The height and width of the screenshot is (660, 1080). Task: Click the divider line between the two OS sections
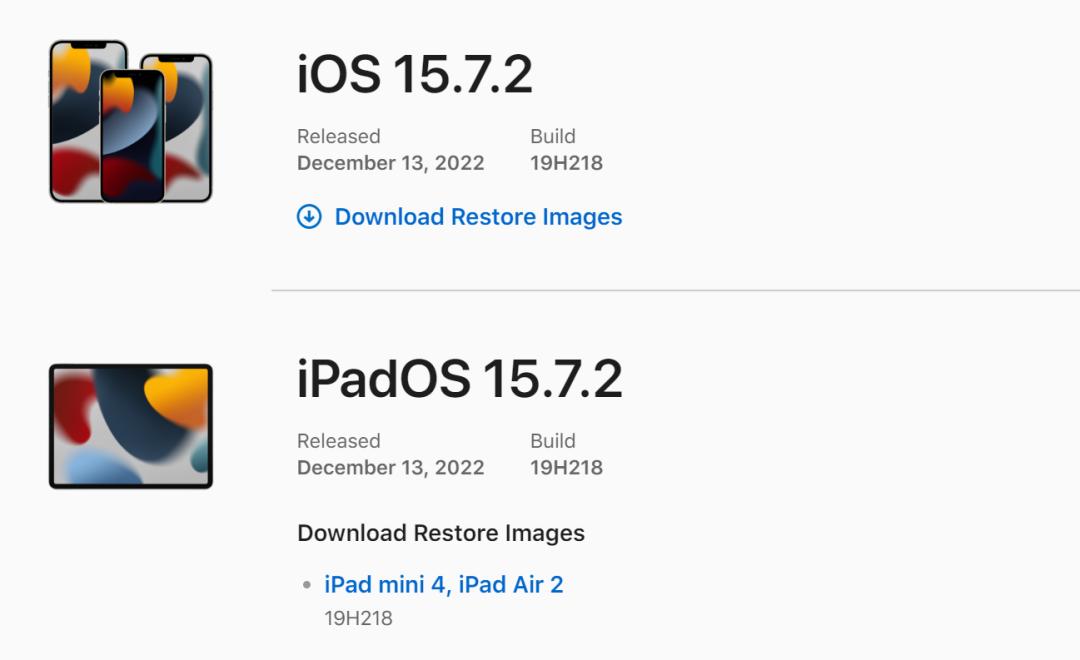[x=675, y=291]
